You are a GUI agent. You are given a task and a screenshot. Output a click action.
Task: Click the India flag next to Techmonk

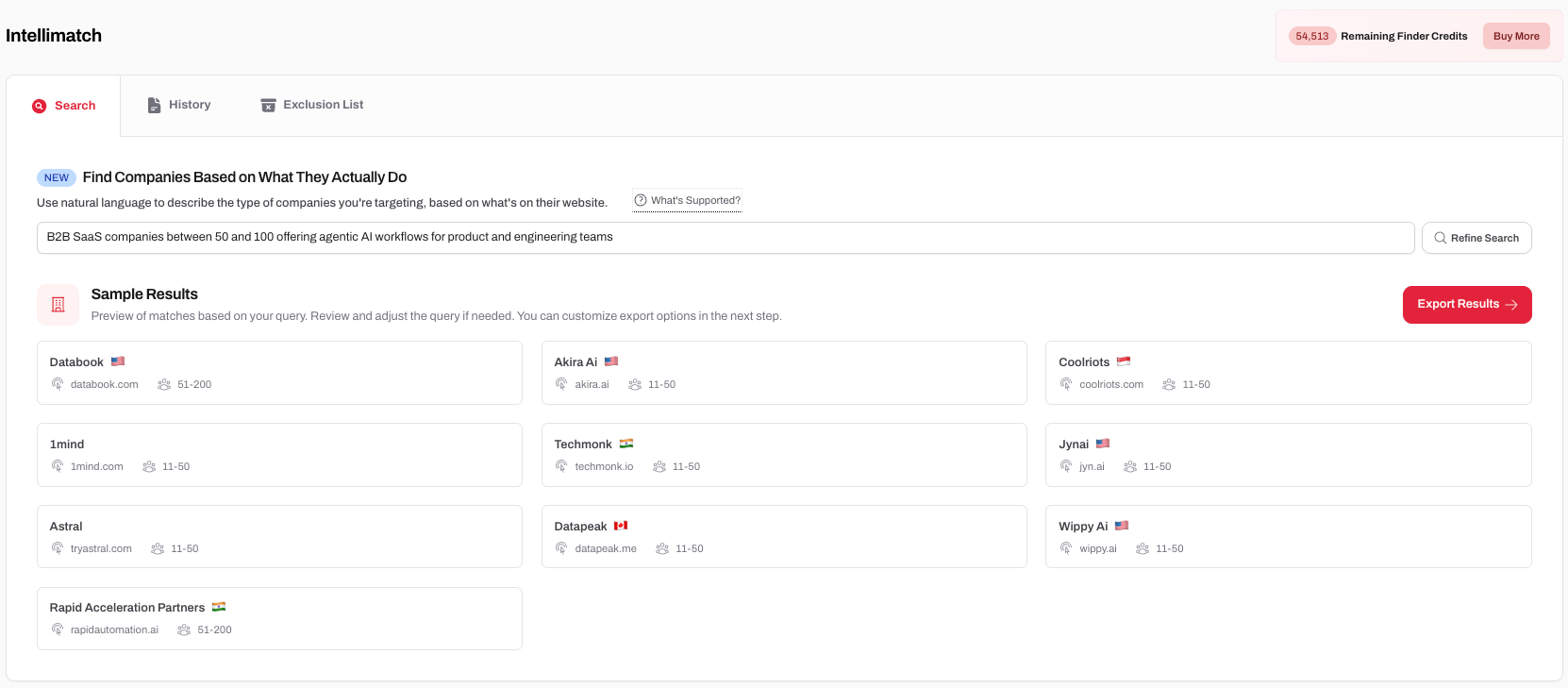click(626, 444)
